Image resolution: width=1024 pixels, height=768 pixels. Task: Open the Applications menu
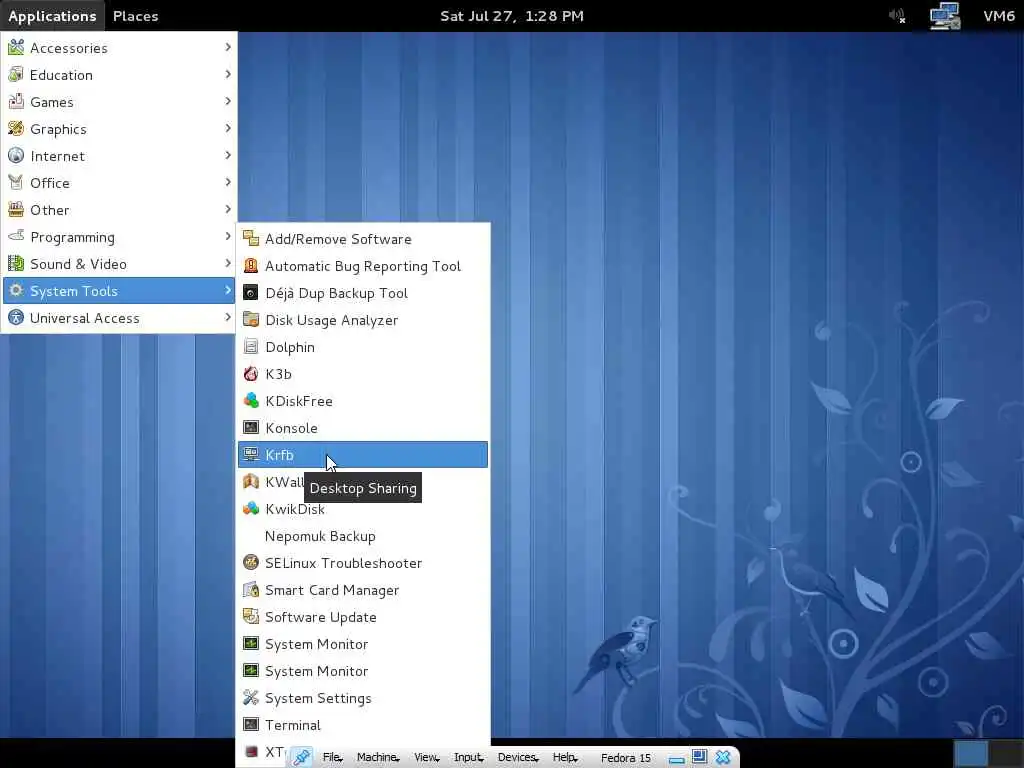(x=52, y=16)
